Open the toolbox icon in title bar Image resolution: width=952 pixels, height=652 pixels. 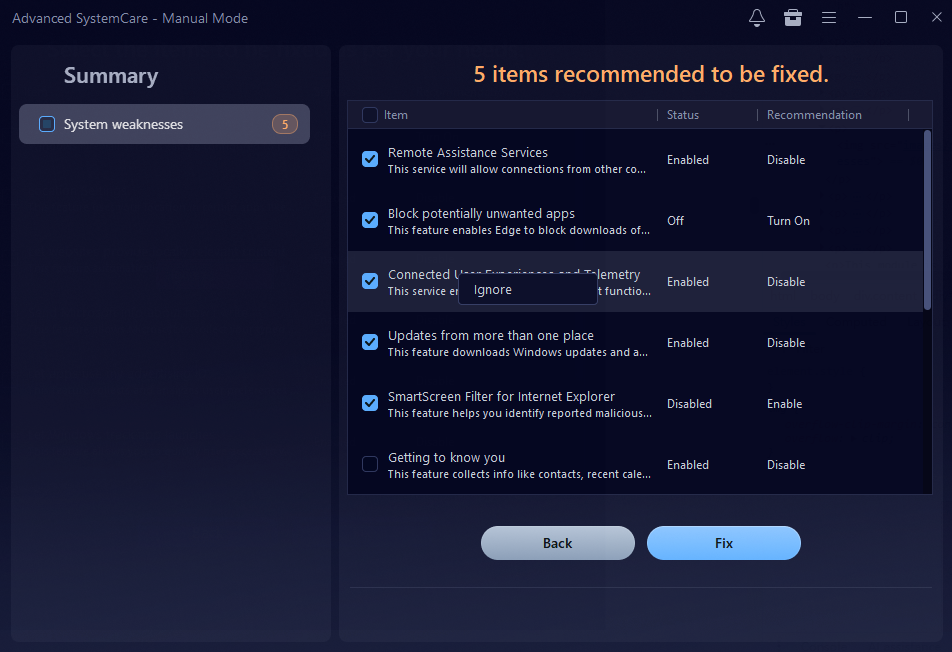pyautogui.click(x=793, y=18)
